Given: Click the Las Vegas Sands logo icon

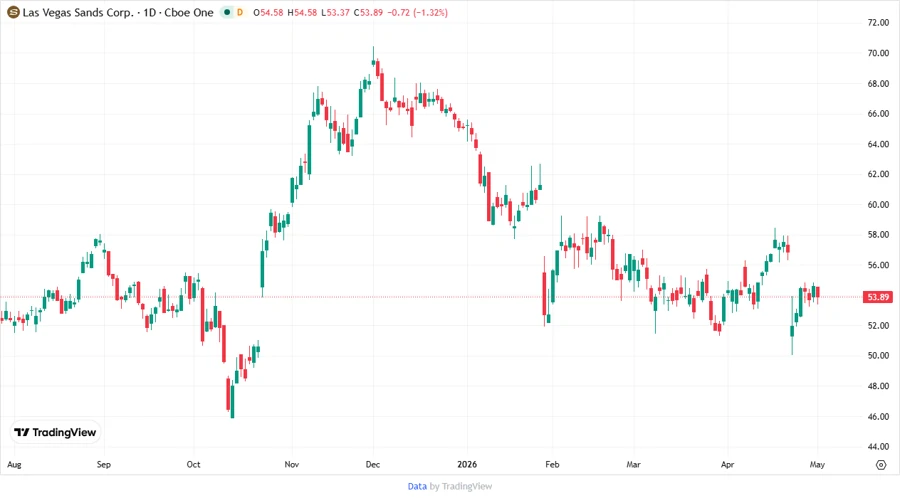Looking at the screenshot, I should (13, 12).
